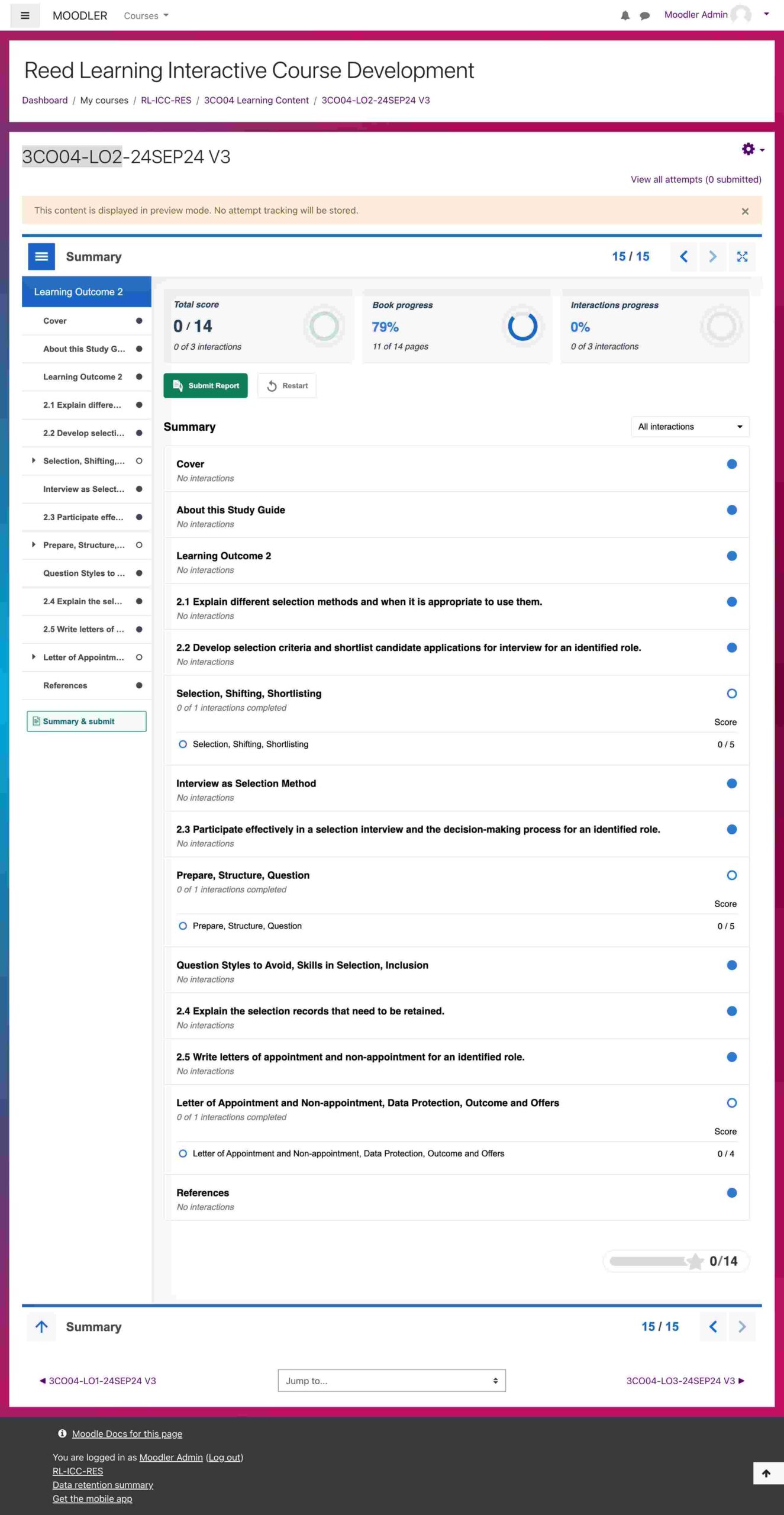This screenshot has width=784, height=1515.
Task: Click the Book progress ring
Action: pyautogui.click(x=522, y=325)
